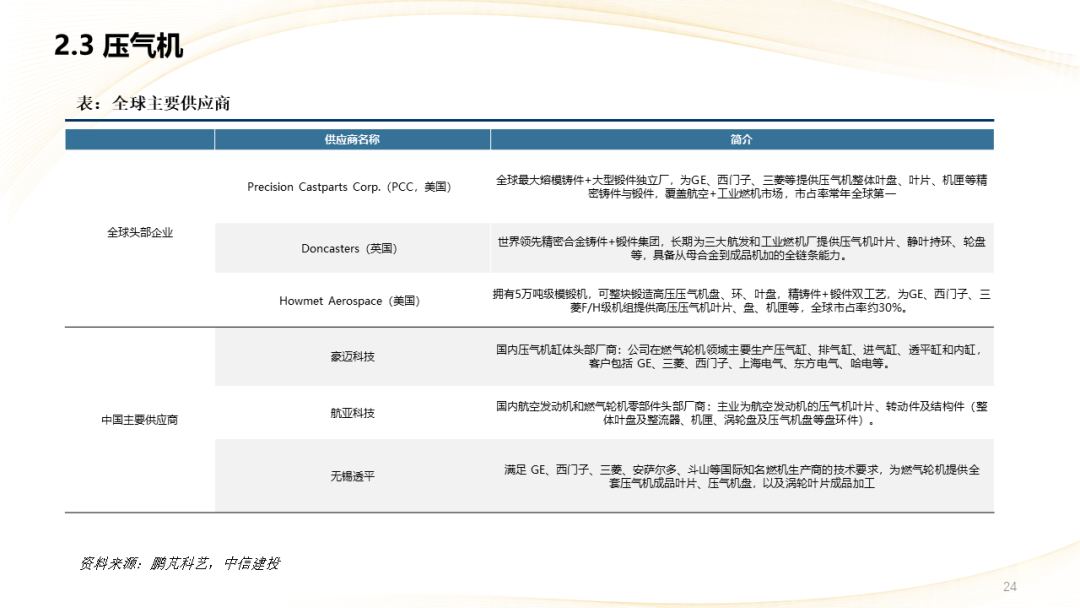The height and width of the screenshot is (608, 1080).
Task: Click the description starting 全球最大熔模铸件
Action: pos(742,187)
